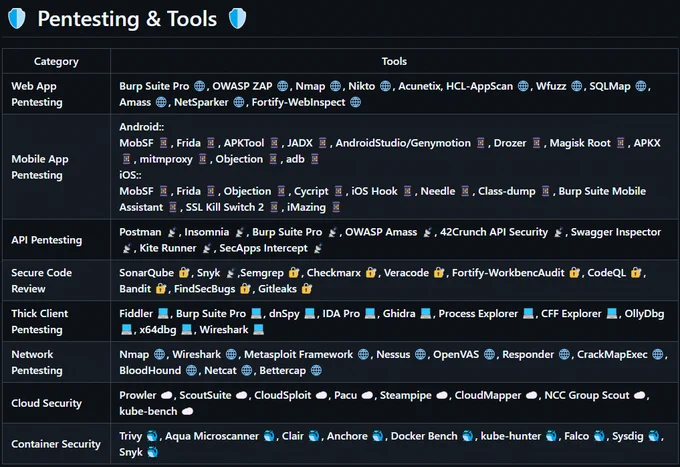This screenshot has height=467, width=680.
Task: Select the Thick Client Pentesting category cell
Action: (x=56, y=321)
